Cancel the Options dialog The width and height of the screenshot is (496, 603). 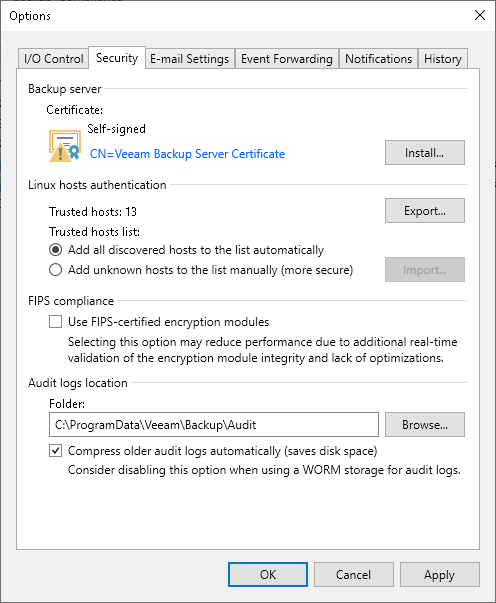[353, 575]
